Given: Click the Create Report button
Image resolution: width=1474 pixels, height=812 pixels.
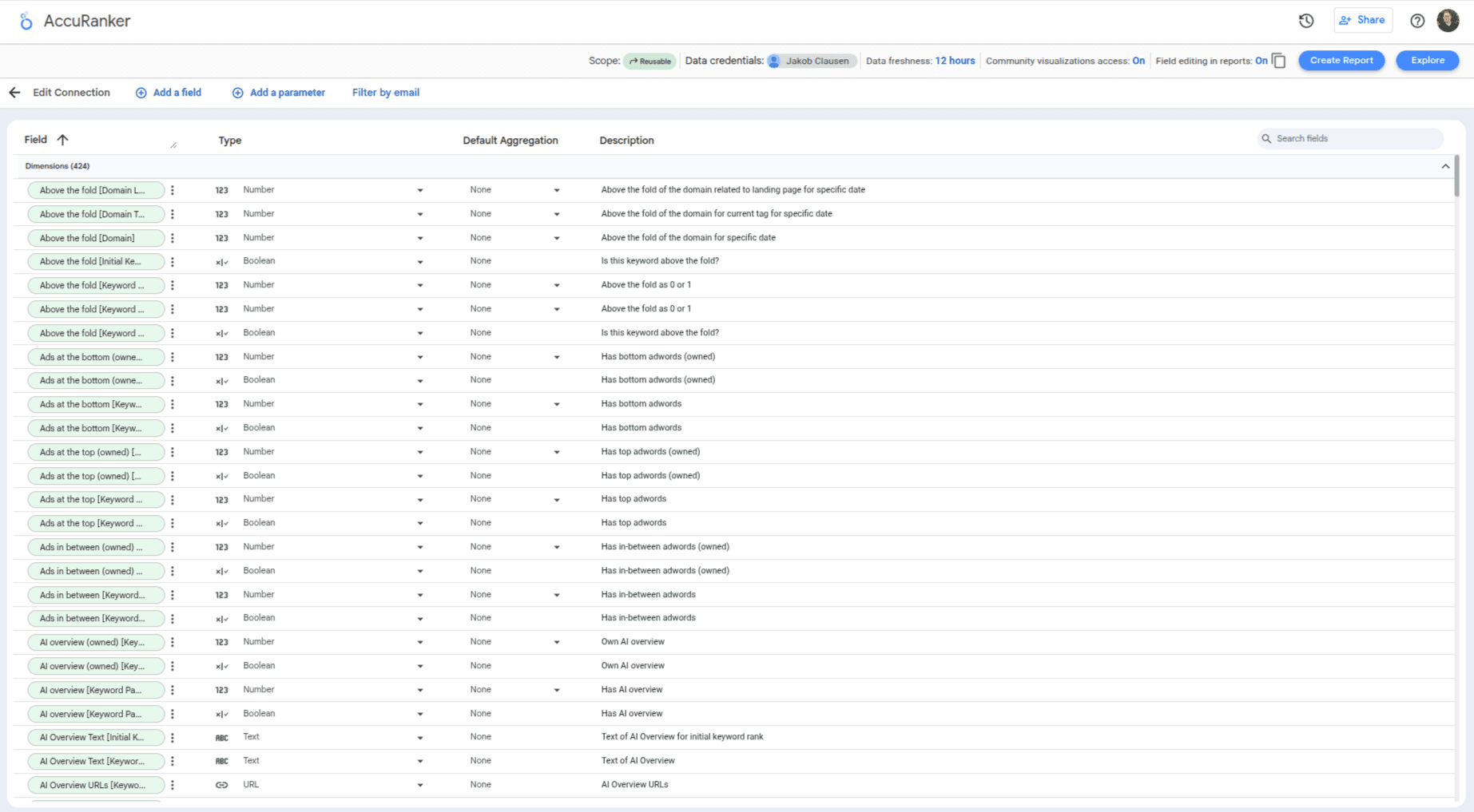Looking at the screenshot, I should [x=1341, y=61].
